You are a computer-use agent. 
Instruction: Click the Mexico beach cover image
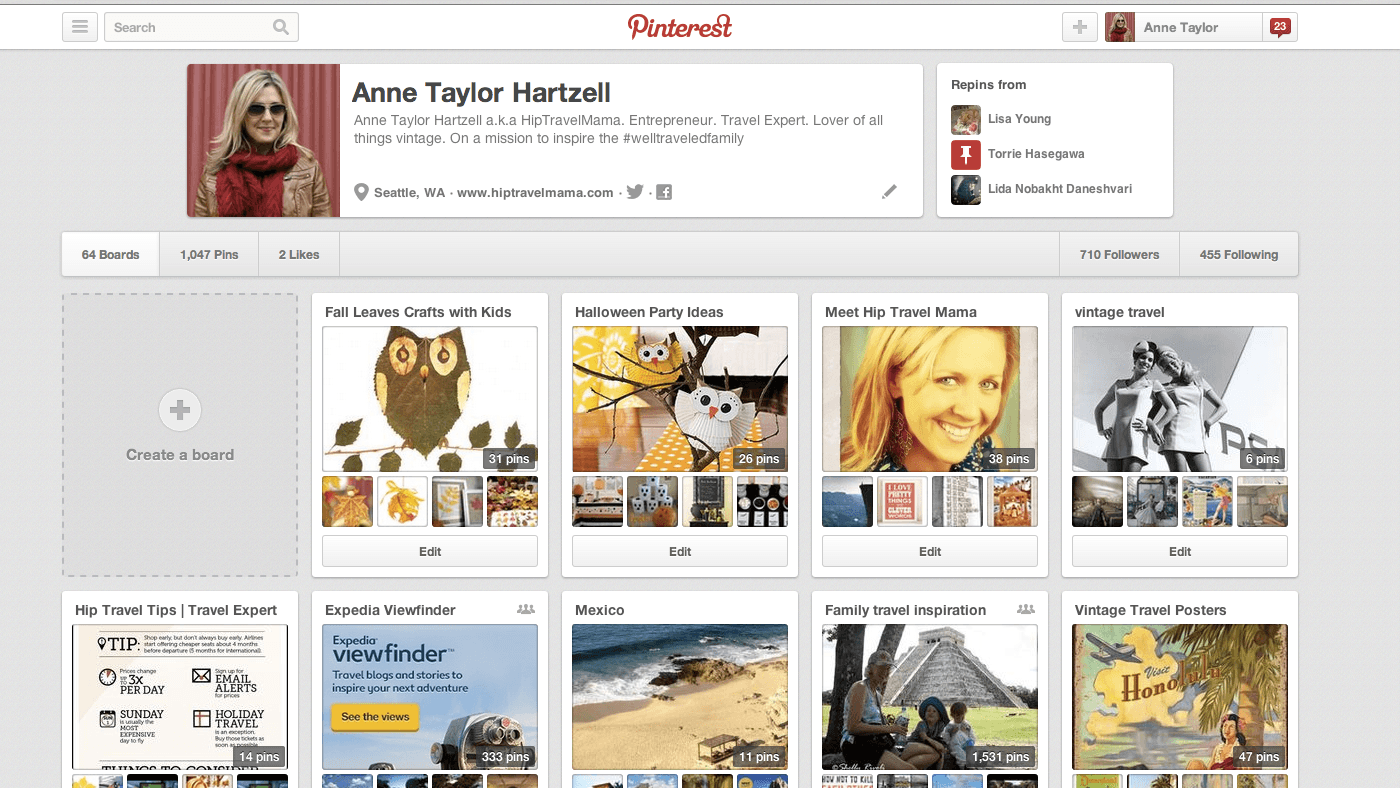point(680,697)
